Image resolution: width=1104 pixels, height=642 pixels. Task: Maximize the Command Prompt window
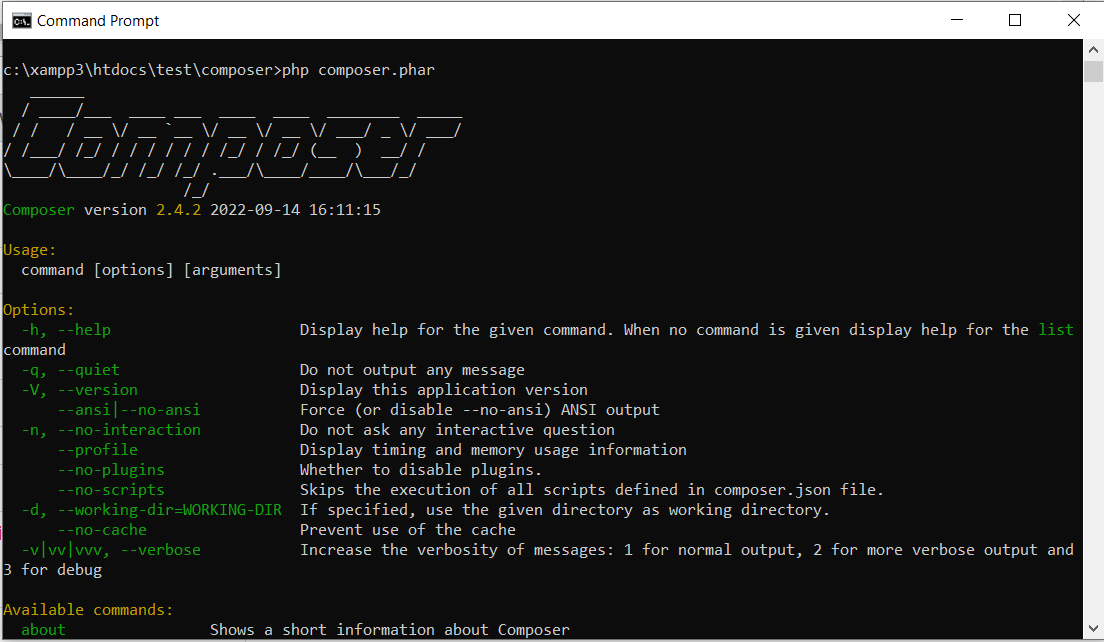pos(1015,20)
